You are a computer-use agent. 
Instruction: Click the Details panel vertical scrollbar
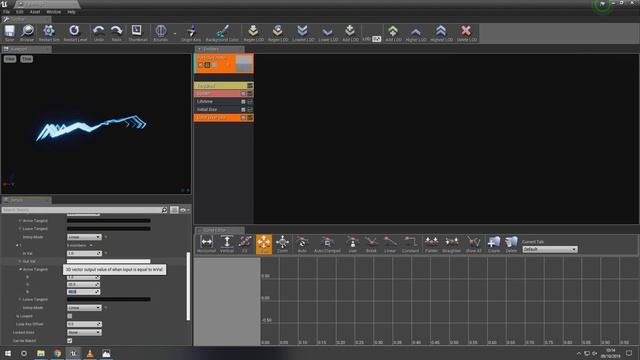pyautogui.click(x=188, y=286)
